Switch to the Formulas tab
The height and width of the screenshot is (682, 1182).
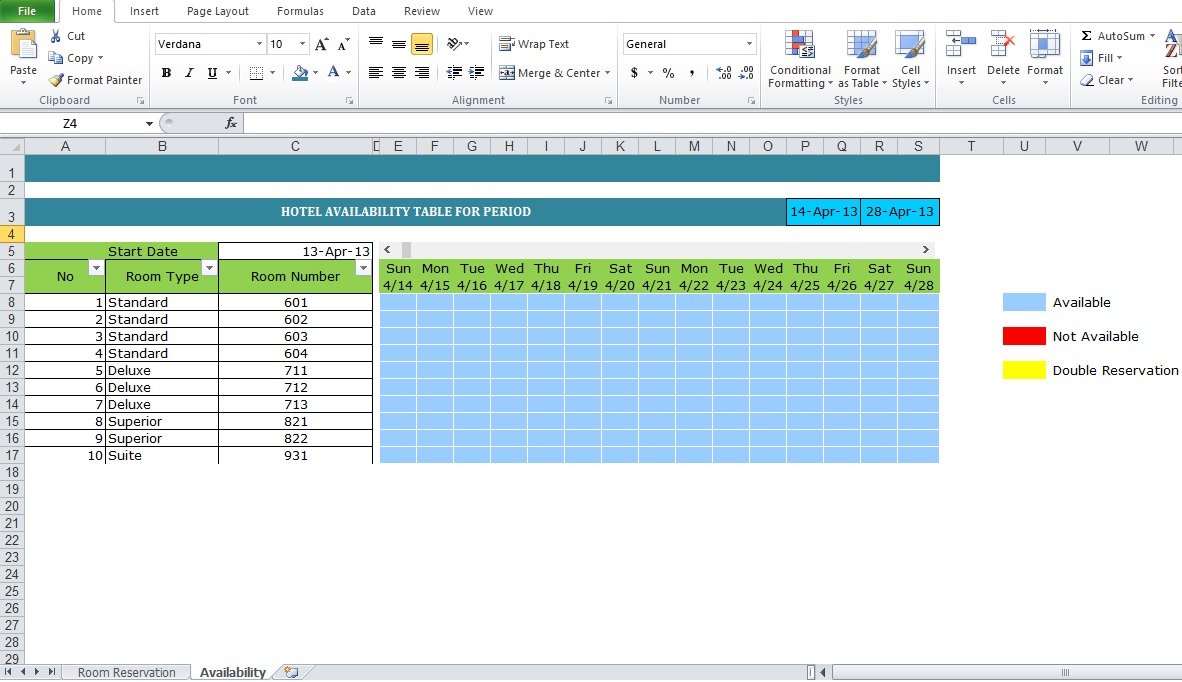(300, 11)
